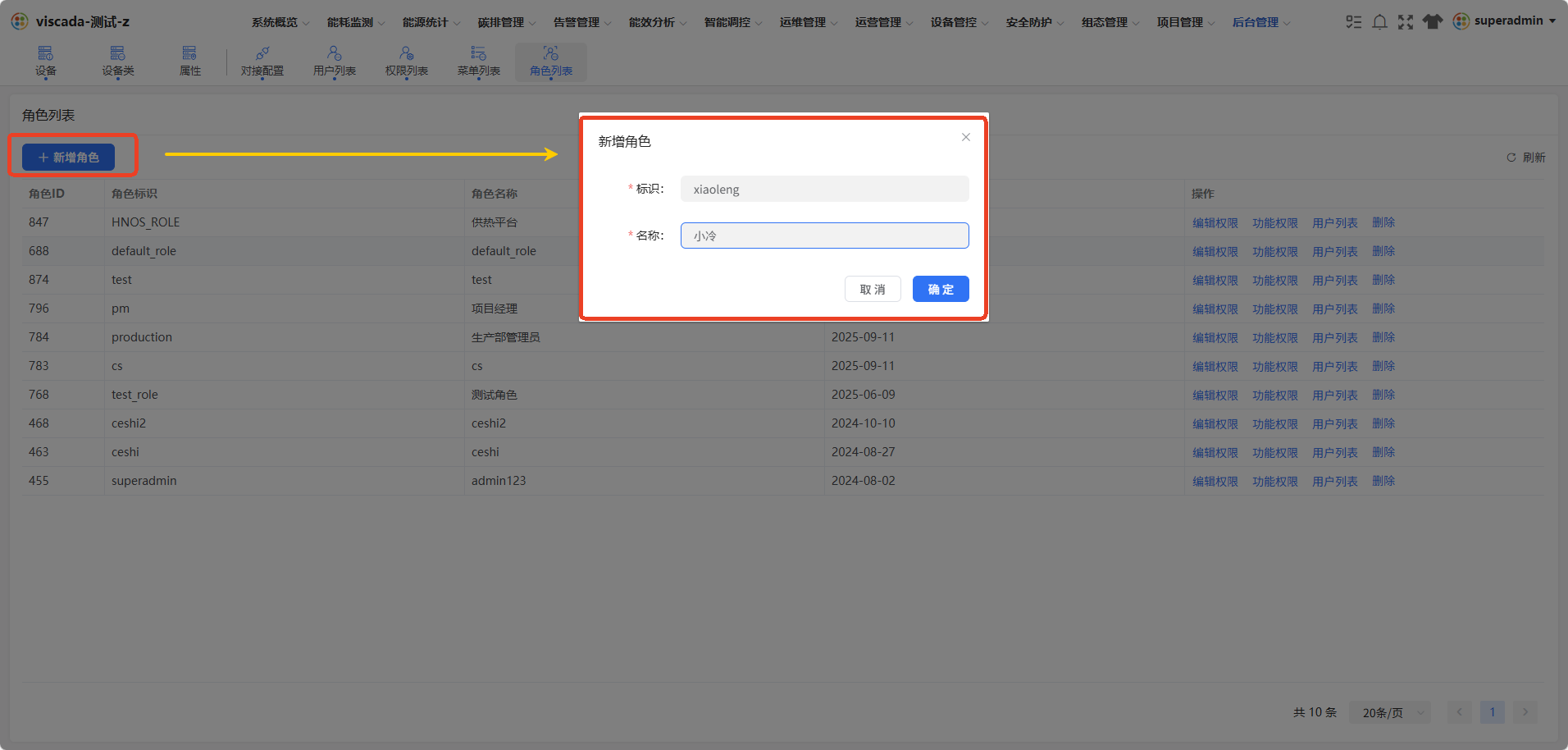The width and height of the screenshot is (1568, 750).
Task: Click the 新增角色 button
Action: pos(68,157)
